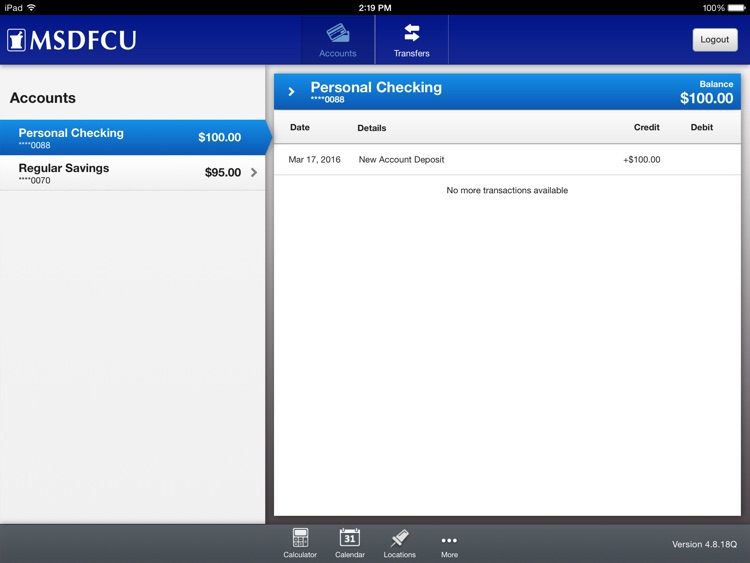Select the Regular Savings account row
This screenshot has width=750, height=563.
[x=133, y=173]
